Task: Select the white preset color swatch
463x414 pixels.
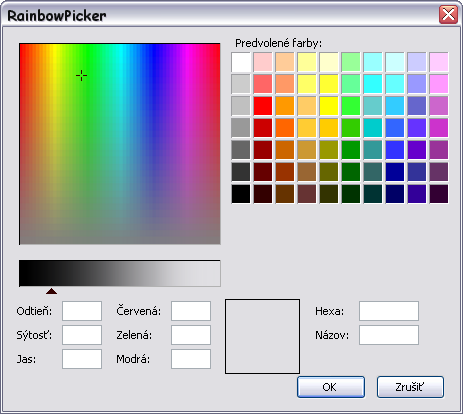Action: [x=241, y=62]
